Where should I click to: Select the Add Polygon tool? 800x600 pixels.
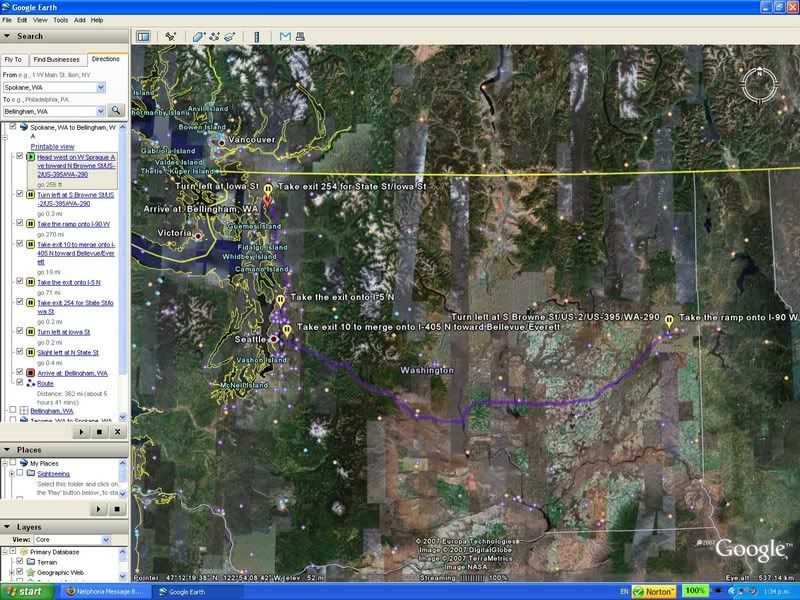coord(200,37)
